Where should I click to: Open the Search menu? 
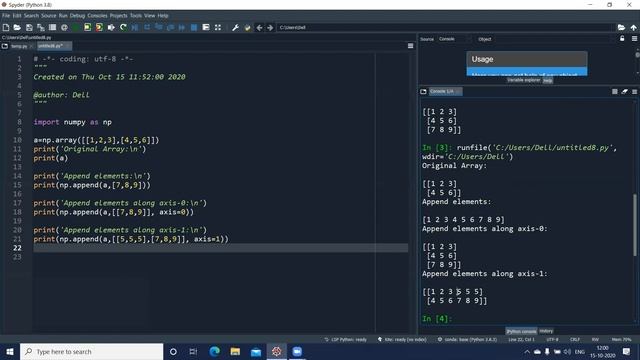tap(31, 16)
